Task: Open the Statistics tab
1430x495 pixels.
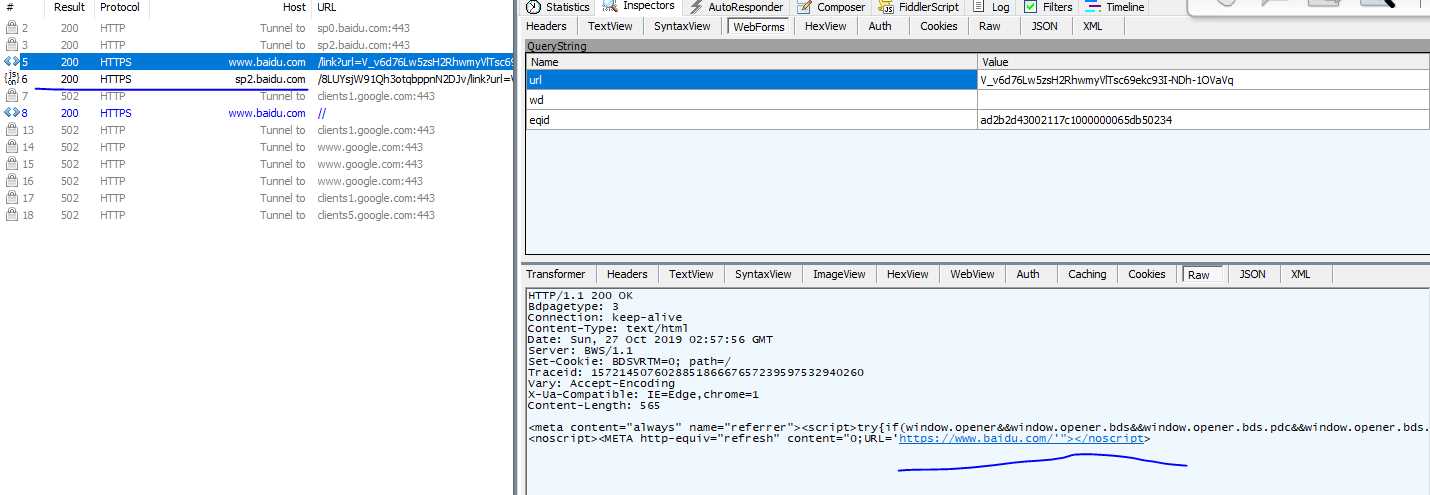Action: [558, 7]
